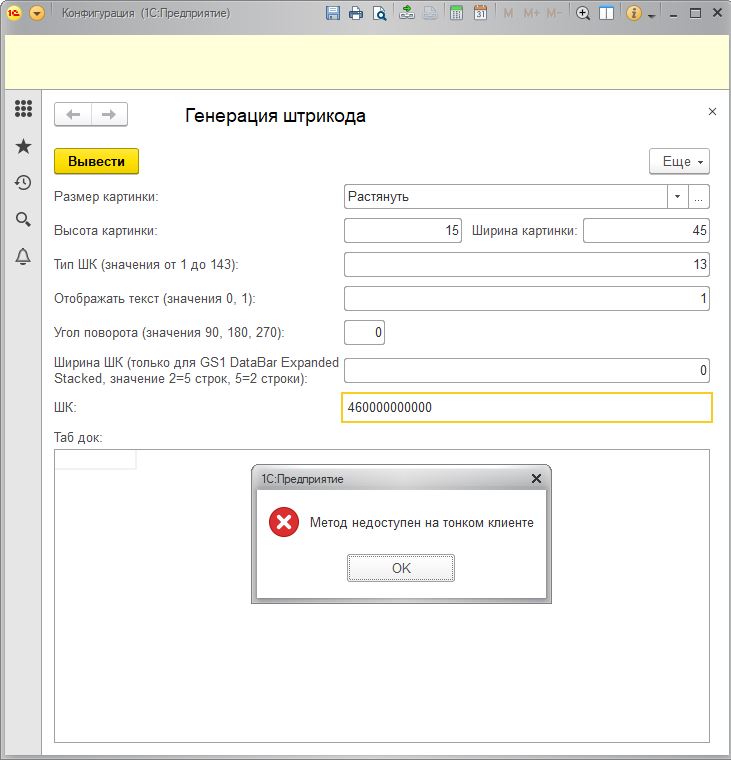Image resolution: width=731 pixels, height=760 pixels.
Task: Maximize the Конфигурация window
Action: [695, 13]
